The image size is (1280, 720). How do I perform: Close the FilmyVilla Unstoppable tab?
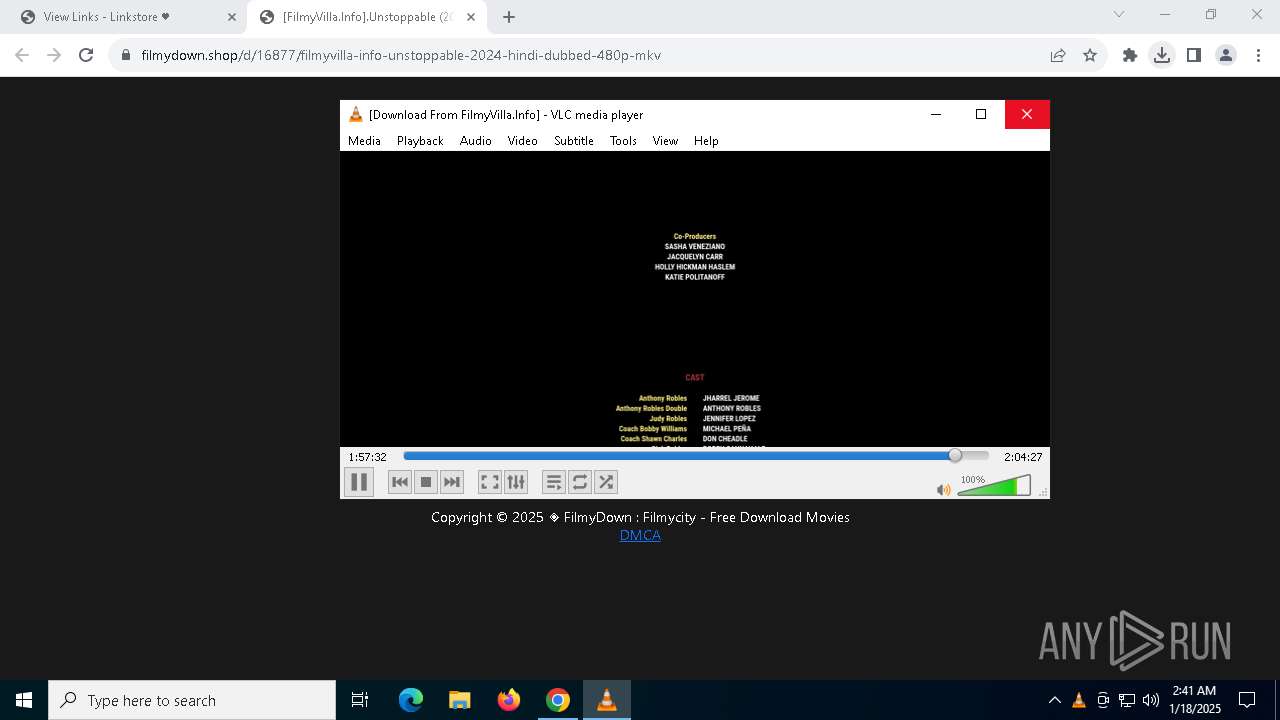pyautogui.click(x=471, y=17)
